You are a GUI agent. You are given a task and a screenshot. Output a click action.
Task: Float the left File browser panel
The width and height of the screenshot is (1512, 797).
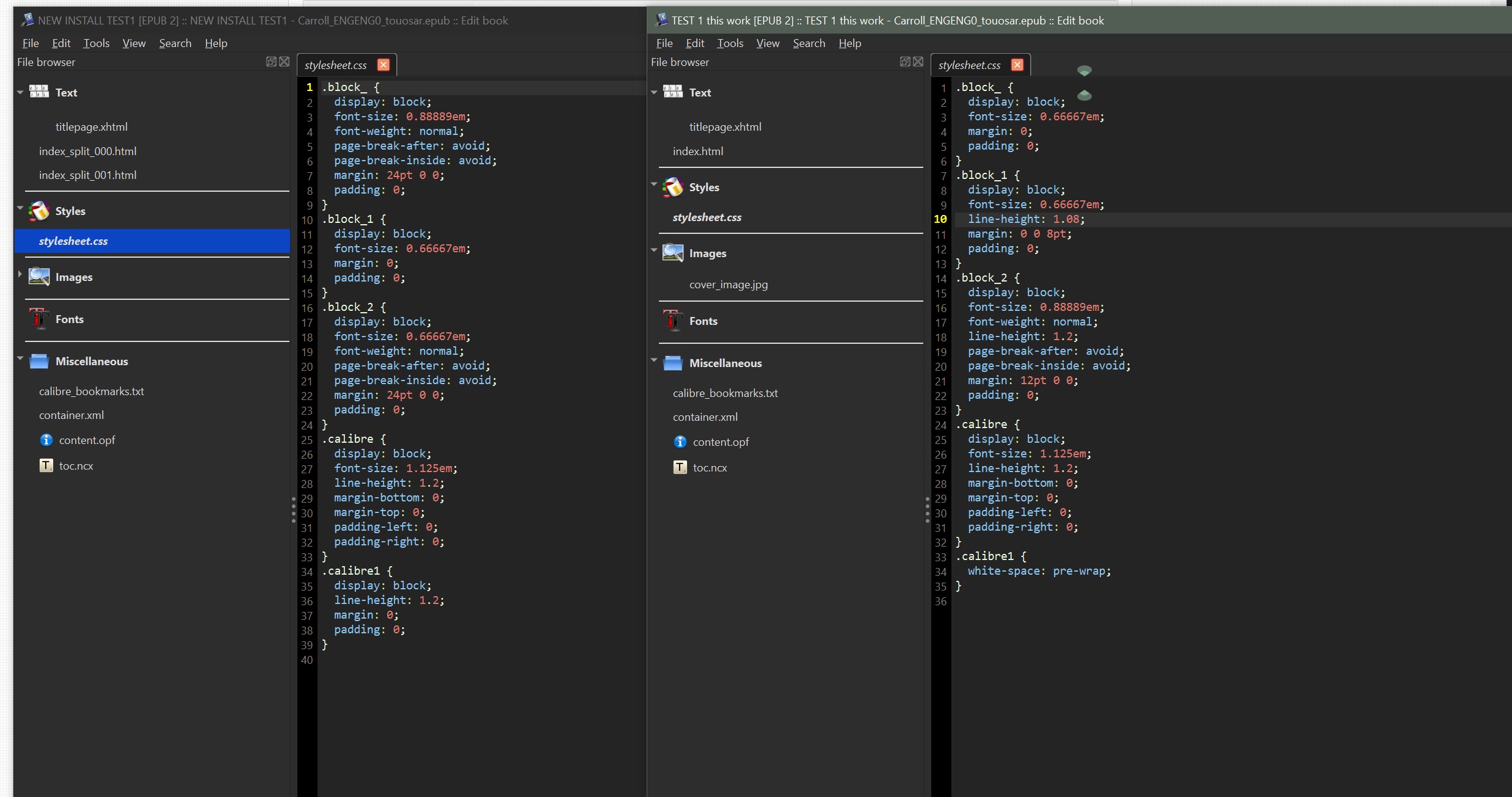click(271, 62)
